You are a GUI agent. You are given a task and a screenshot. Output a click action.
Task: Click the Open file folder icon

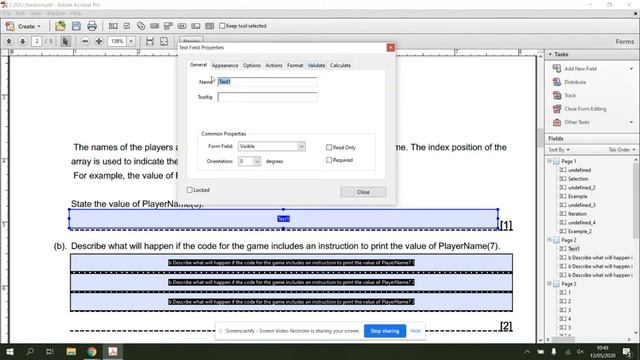[x=60, y=26]
